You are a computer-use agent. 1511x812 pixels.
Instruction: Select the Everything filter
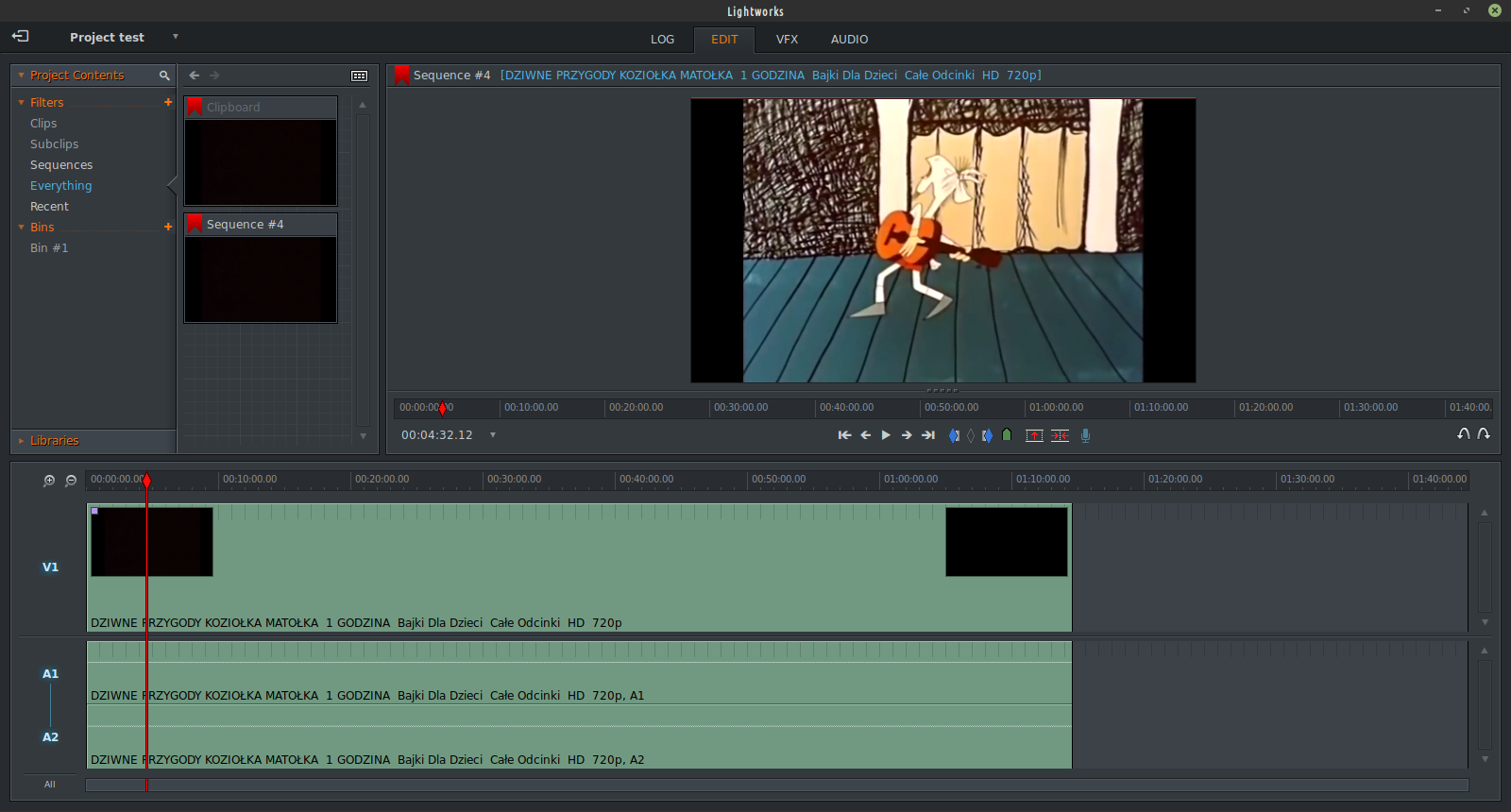tap(61, 186)
